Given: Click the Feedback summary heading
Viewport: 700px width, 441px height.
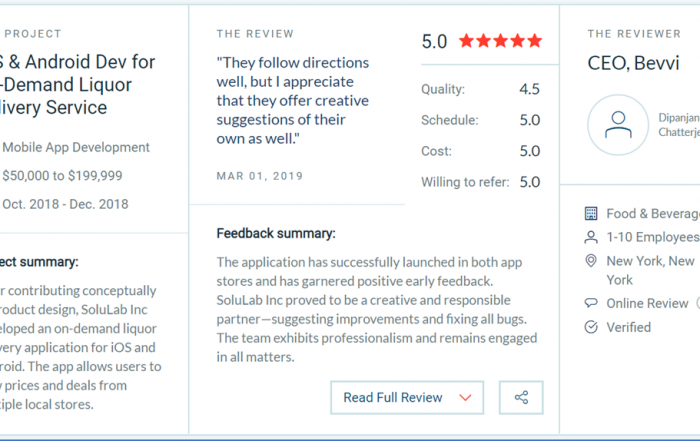Looking at the screenshot, I should [276, 233].
